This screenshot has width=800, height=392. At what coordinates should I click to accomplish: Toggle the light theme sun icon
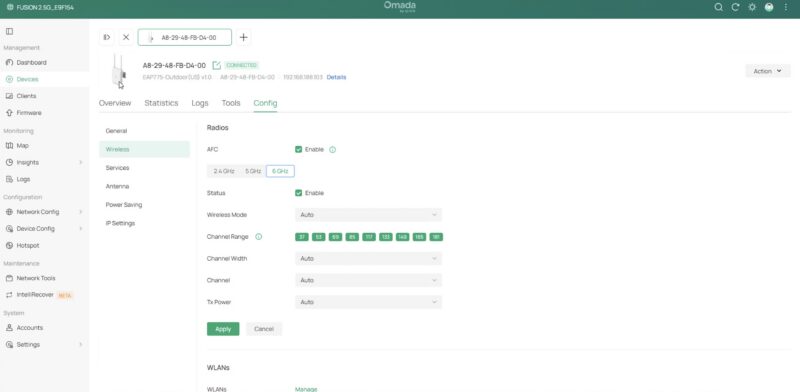[752, 7]
